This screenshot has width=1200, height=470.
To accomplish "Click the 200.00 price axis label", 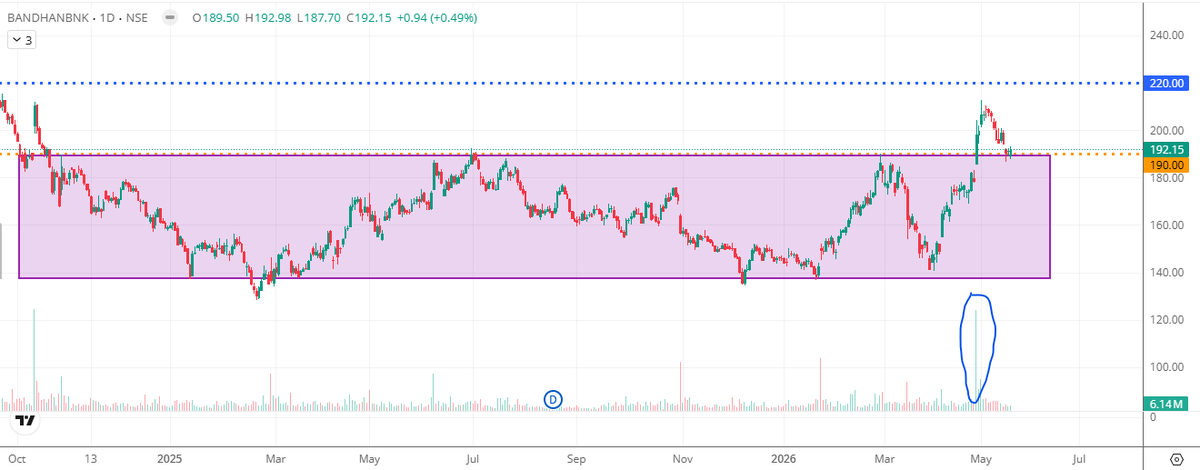I will 1167,130.
